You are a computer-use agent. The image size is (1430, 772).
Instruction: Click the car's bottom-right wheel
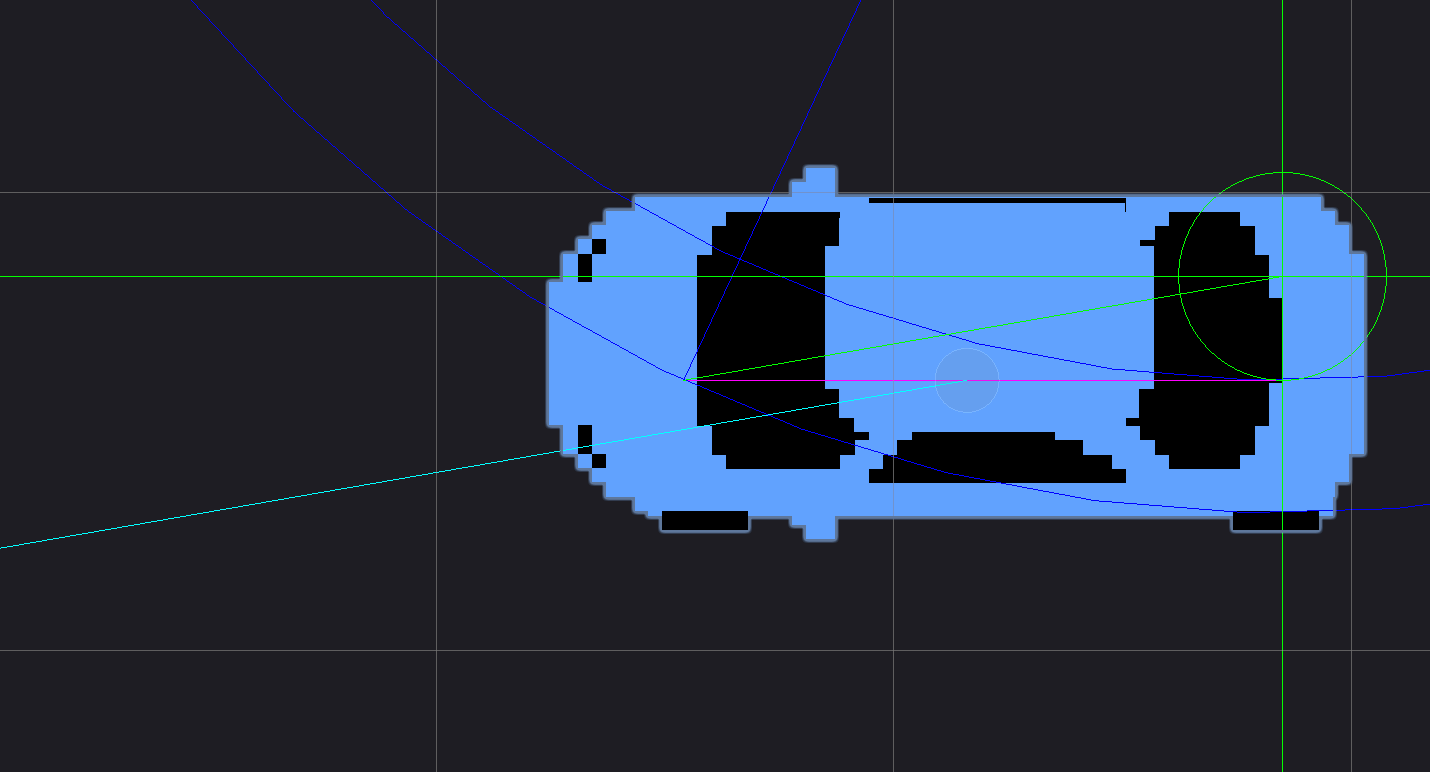(1275, 521)
